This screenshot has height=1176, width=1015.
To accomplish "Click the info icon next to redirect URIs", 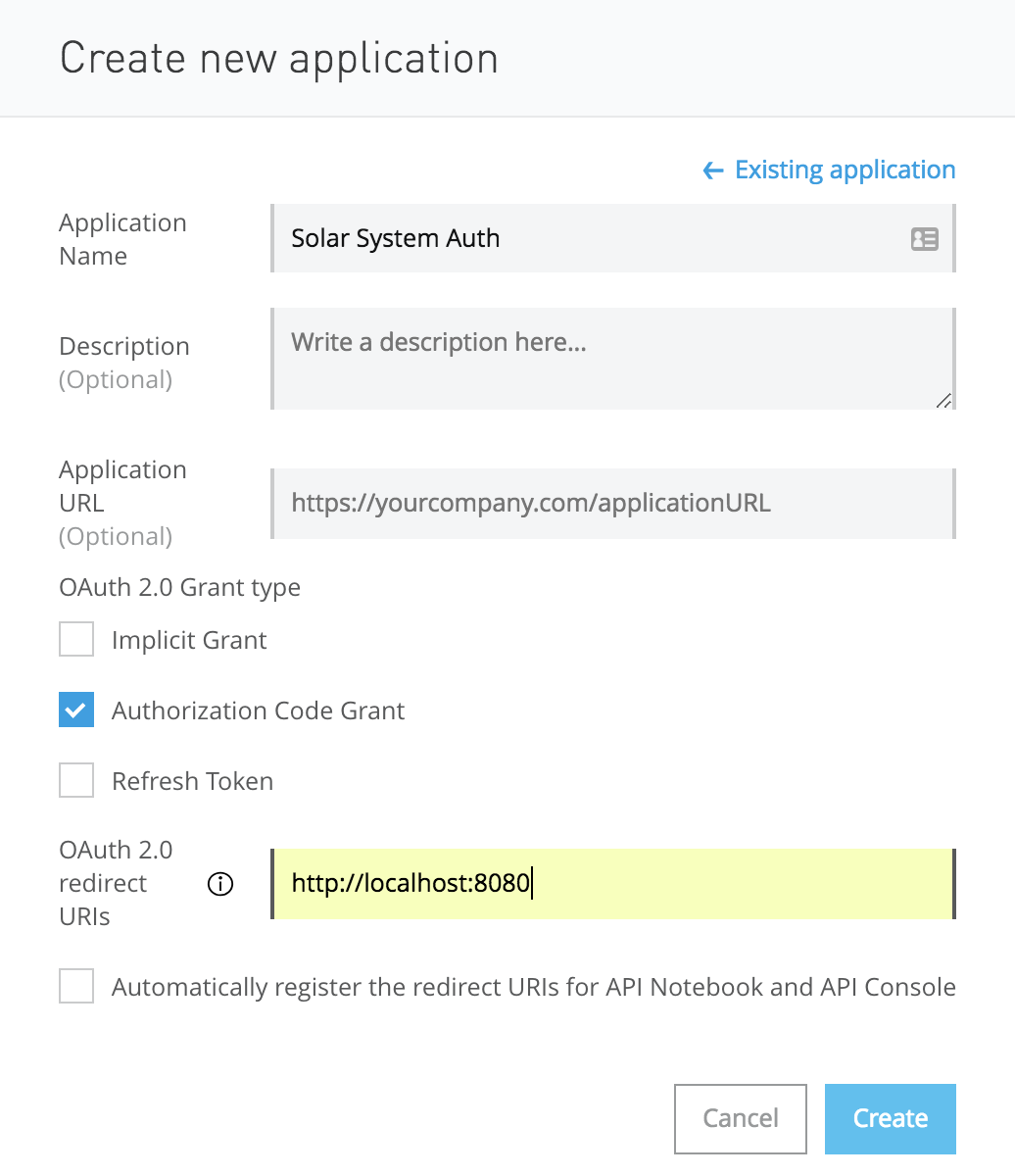I will pyautogui.click(x=220, y=884).
